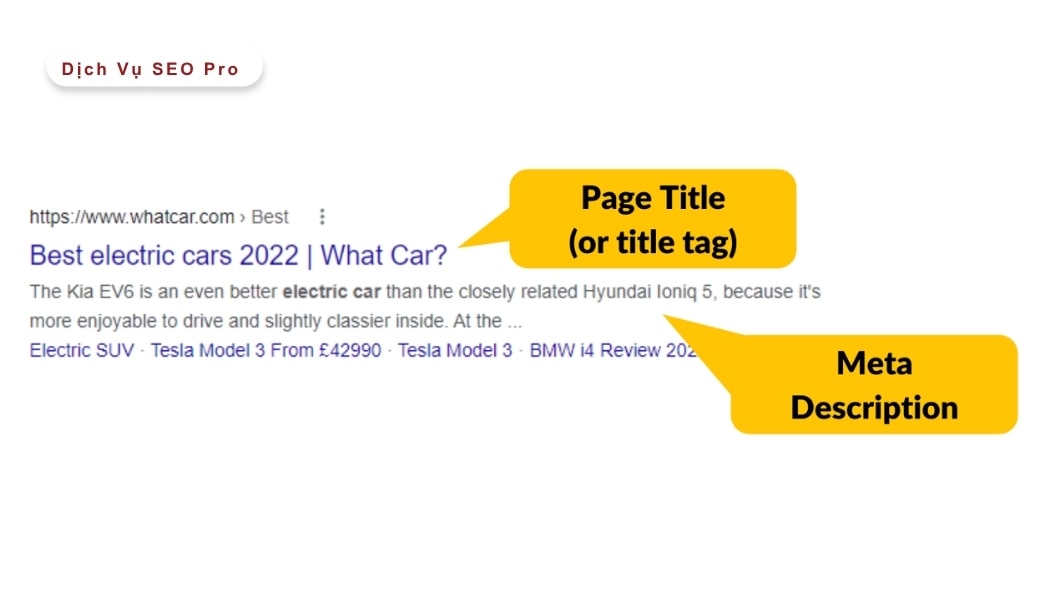Viewport: 1040px width, 600px height.
Task: Click the bold 'electric car' snippet text
Action: point(332,292)
